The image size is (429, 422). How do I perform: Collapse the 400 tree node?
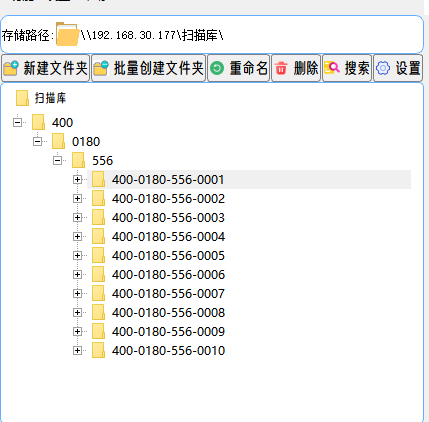coord(17,122)
